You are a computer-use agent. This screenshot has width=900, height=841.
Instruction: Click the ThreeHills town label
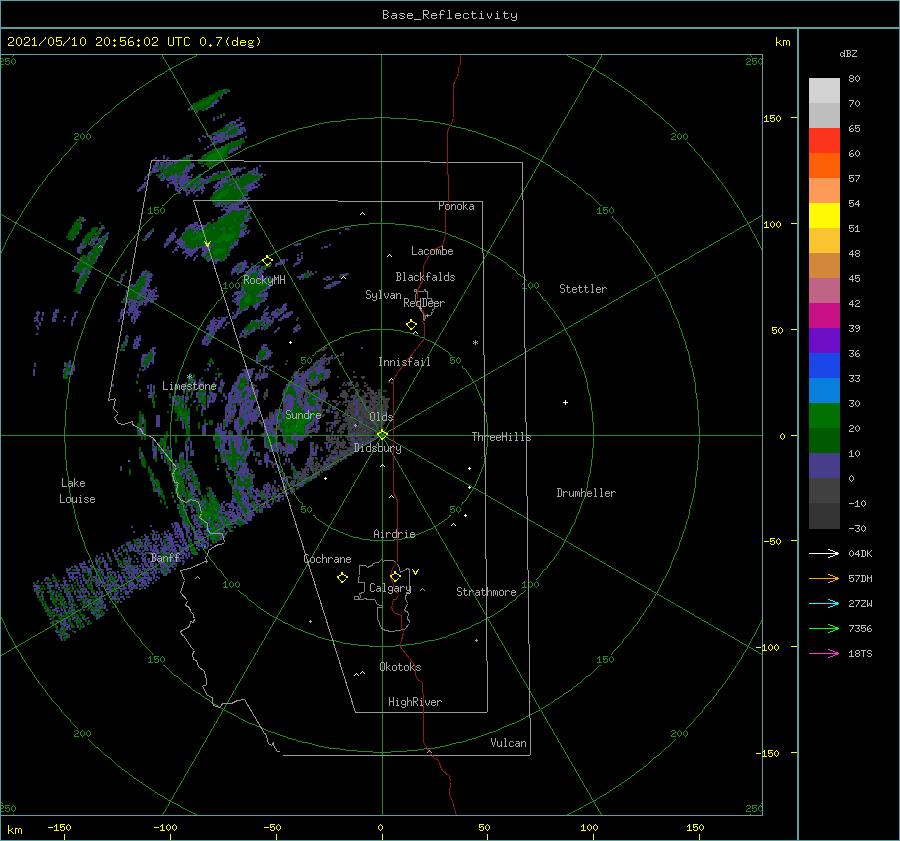[x=502, y=437]
